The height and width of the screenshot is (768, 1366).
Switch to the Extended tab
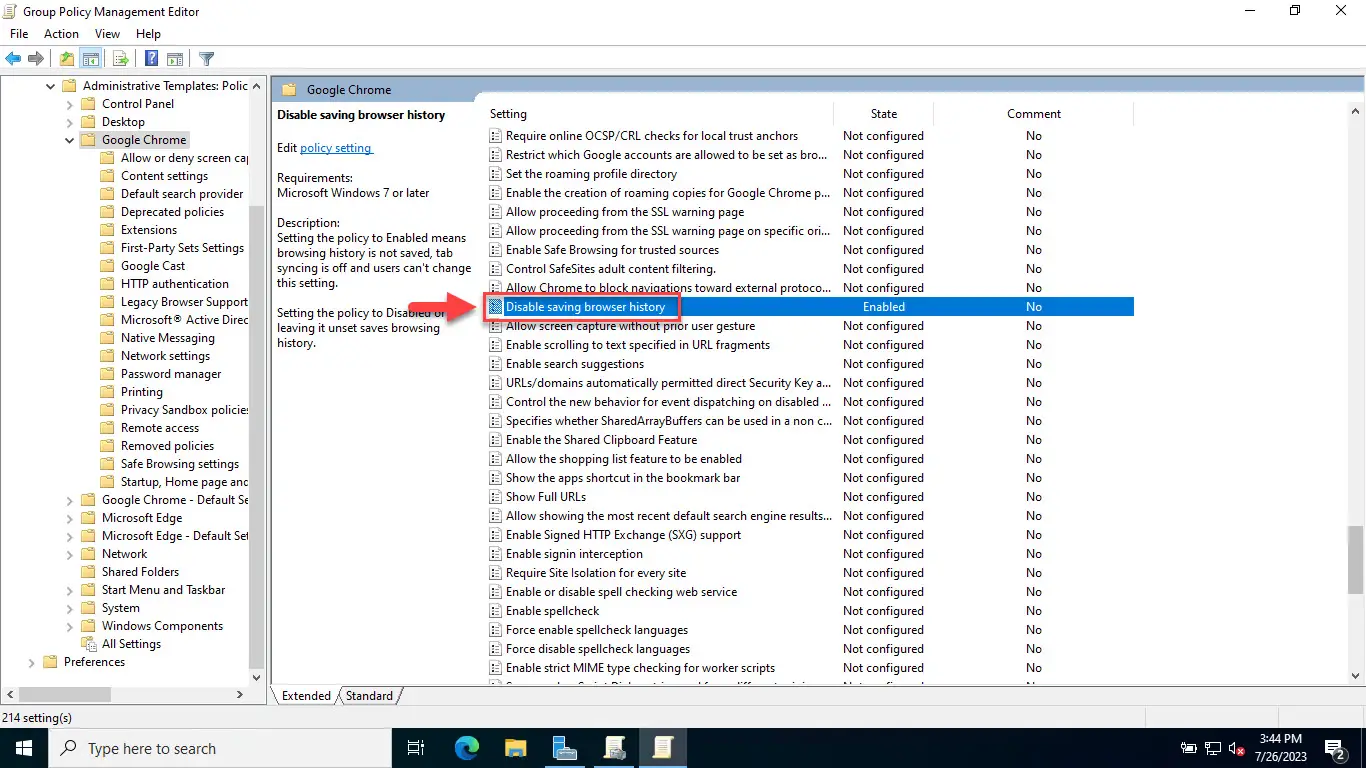[306, 696]
